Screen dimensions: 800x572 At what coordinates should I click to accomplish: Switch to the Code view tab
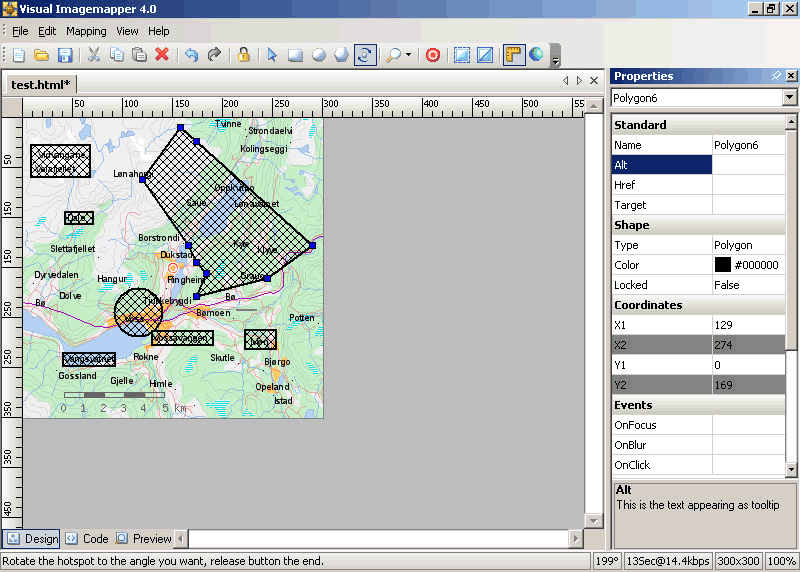pos(87,539)
